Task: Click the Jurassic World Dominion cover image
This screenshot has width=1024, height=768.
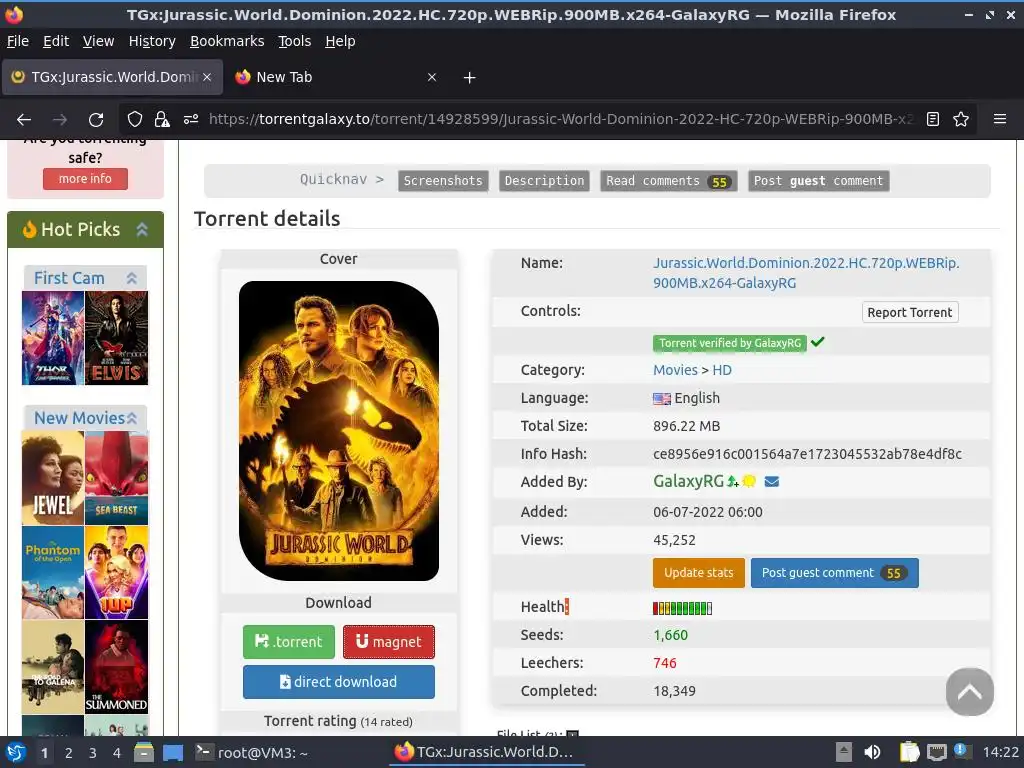Action: pos(339,431)
